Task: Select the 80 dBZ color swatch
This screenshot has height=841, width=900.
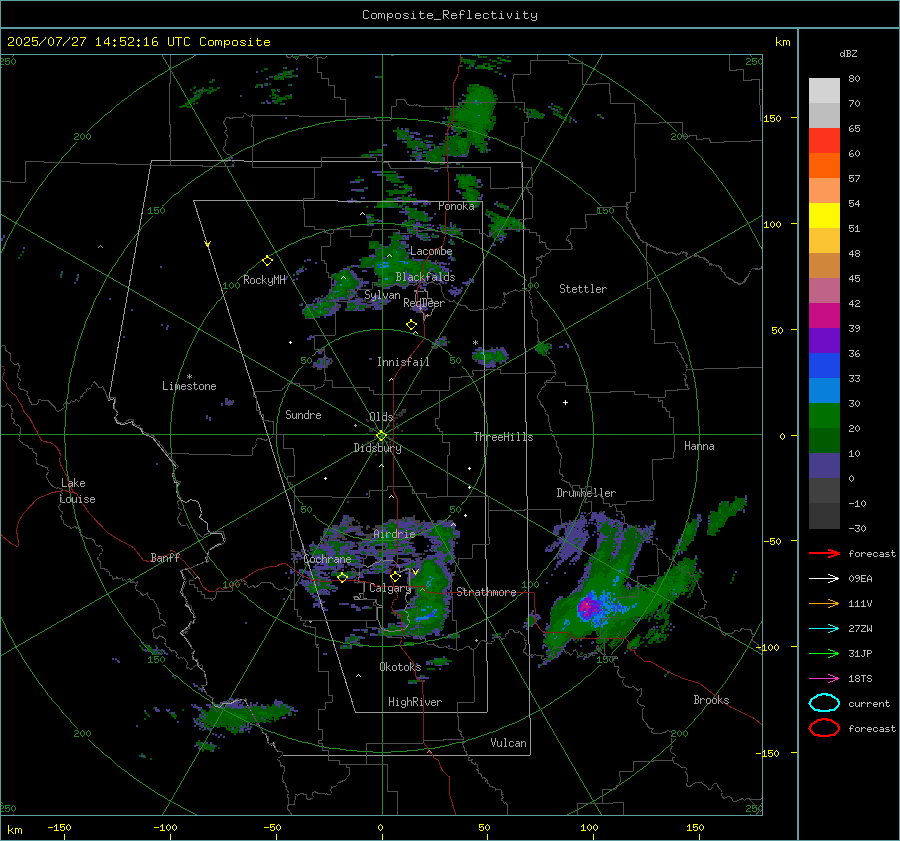Action: pyautogui.click(x=824, y=90)
